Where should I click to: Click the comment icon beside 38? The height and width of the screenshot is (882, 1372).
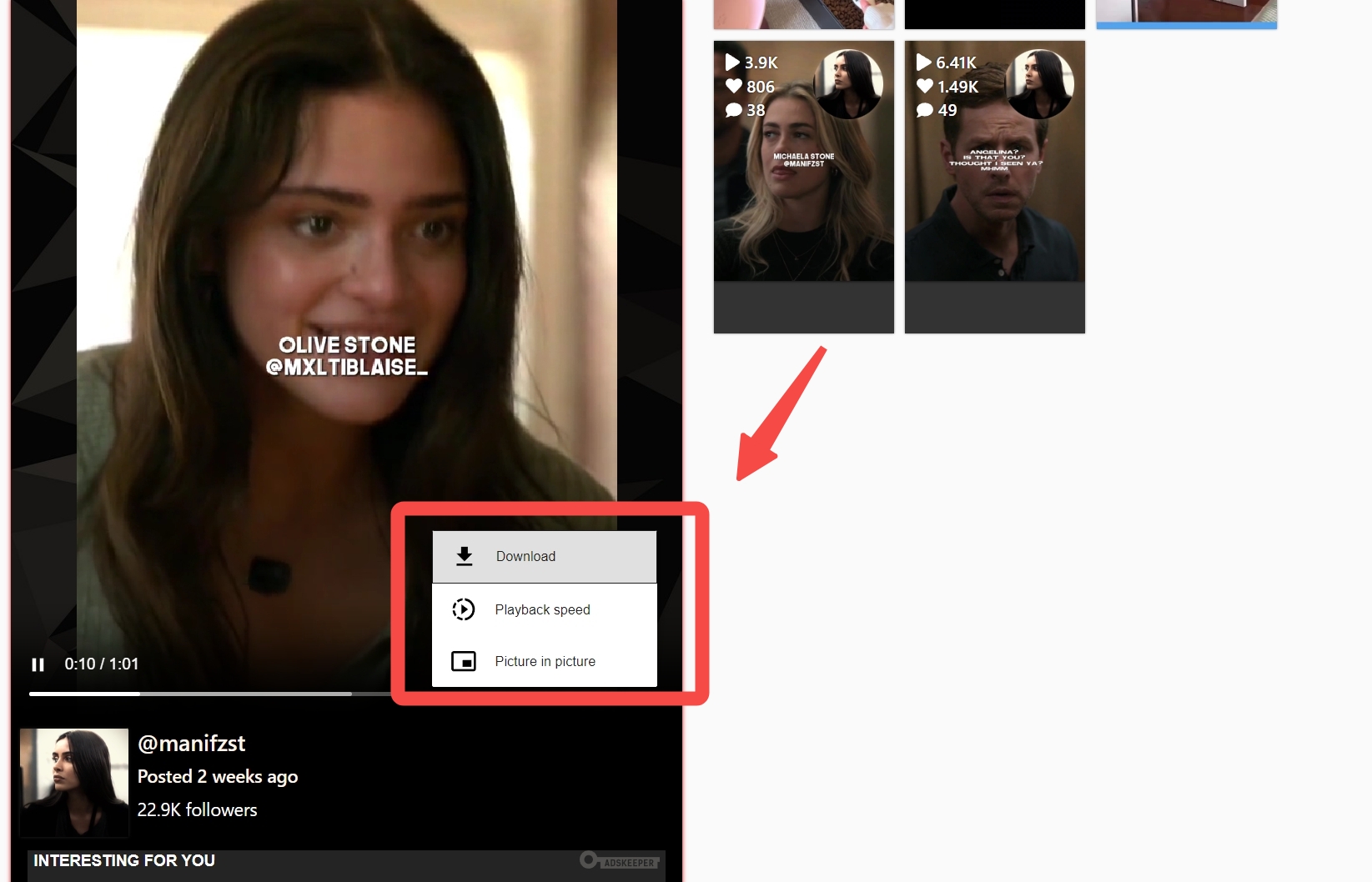[x=734, y=110]
